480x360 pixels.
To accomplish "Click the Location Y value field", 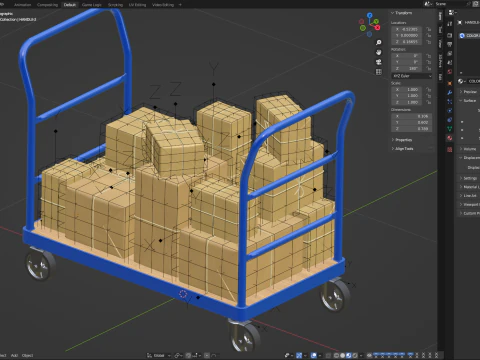I will [x=407, y=35].
